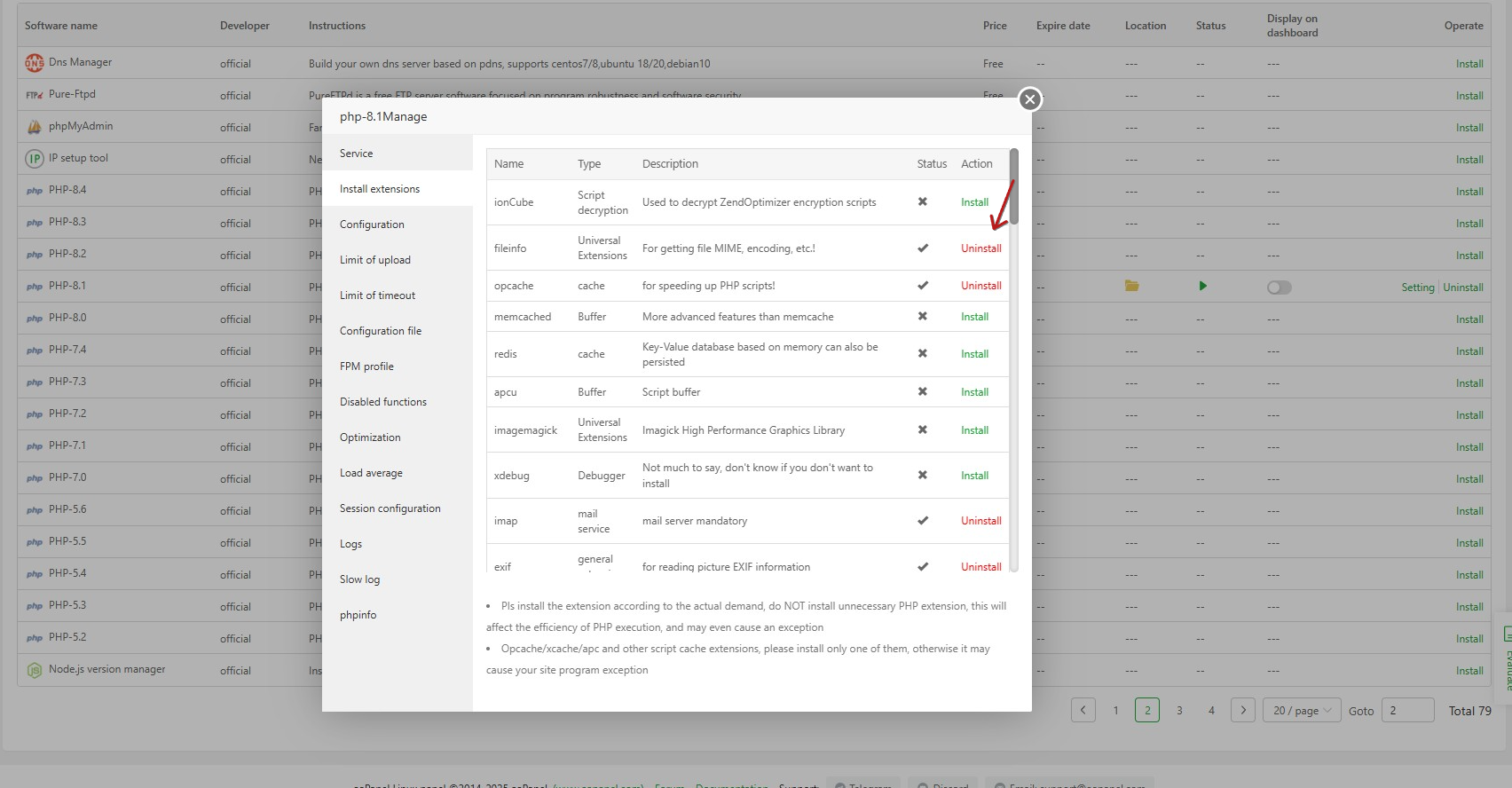Uninstall PHP-8.1 from software list
Viewport: 1512px width, 788px height.
pyautogui.click(x=1462, y=288)
